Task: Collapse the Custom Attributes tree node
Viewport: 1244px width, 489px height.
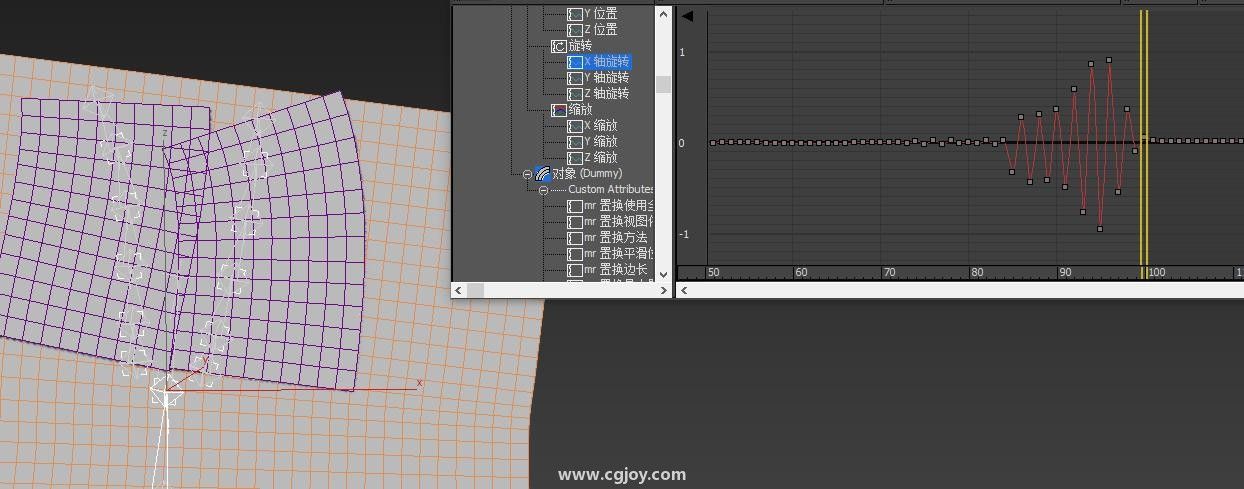Action: point(544,190)
